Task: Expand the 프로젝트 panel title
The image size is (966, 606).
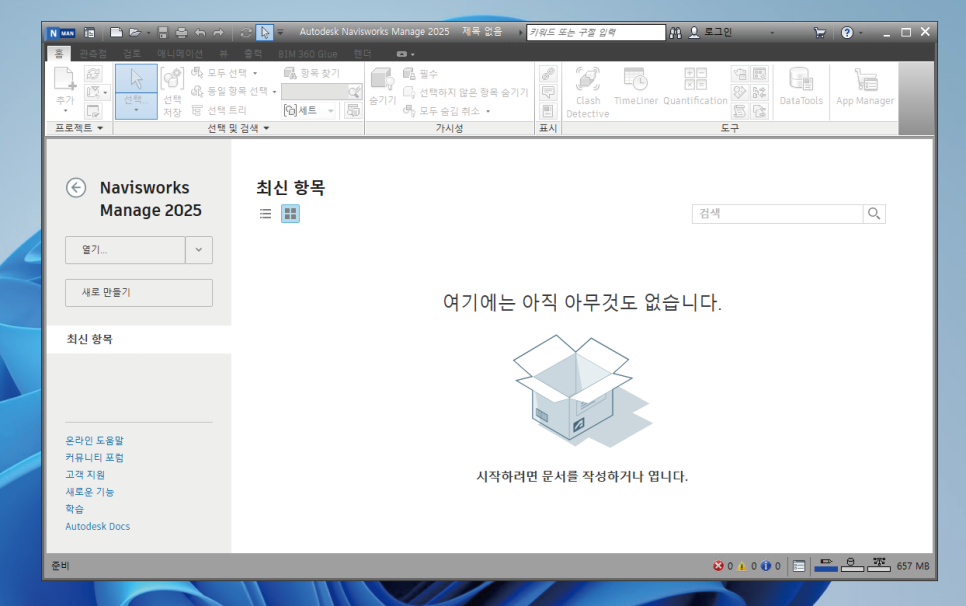Action: (79, 128)
